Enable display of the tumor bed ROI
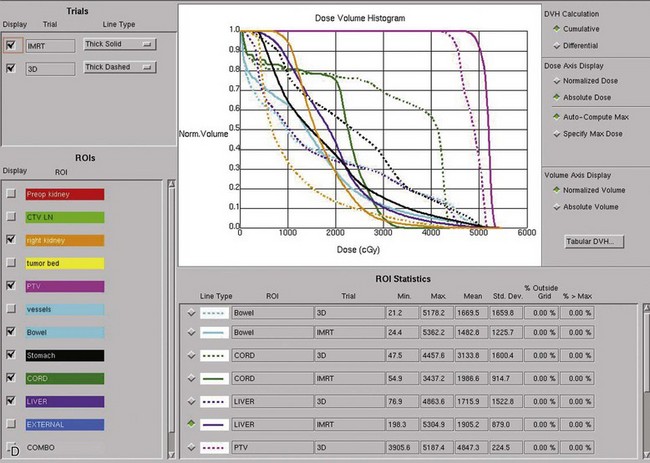This screenshot has height=463, width=650. tap(11, 263)
